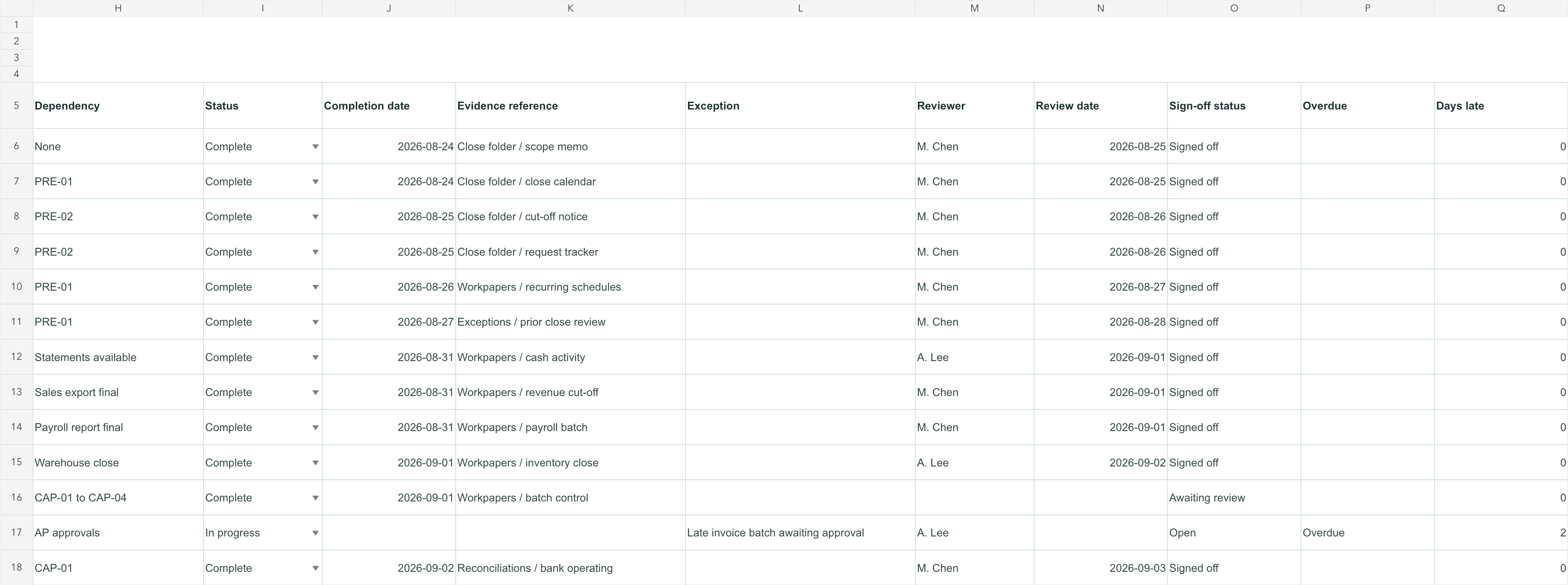Click the Evidence reference header cell

coord(570,105)
